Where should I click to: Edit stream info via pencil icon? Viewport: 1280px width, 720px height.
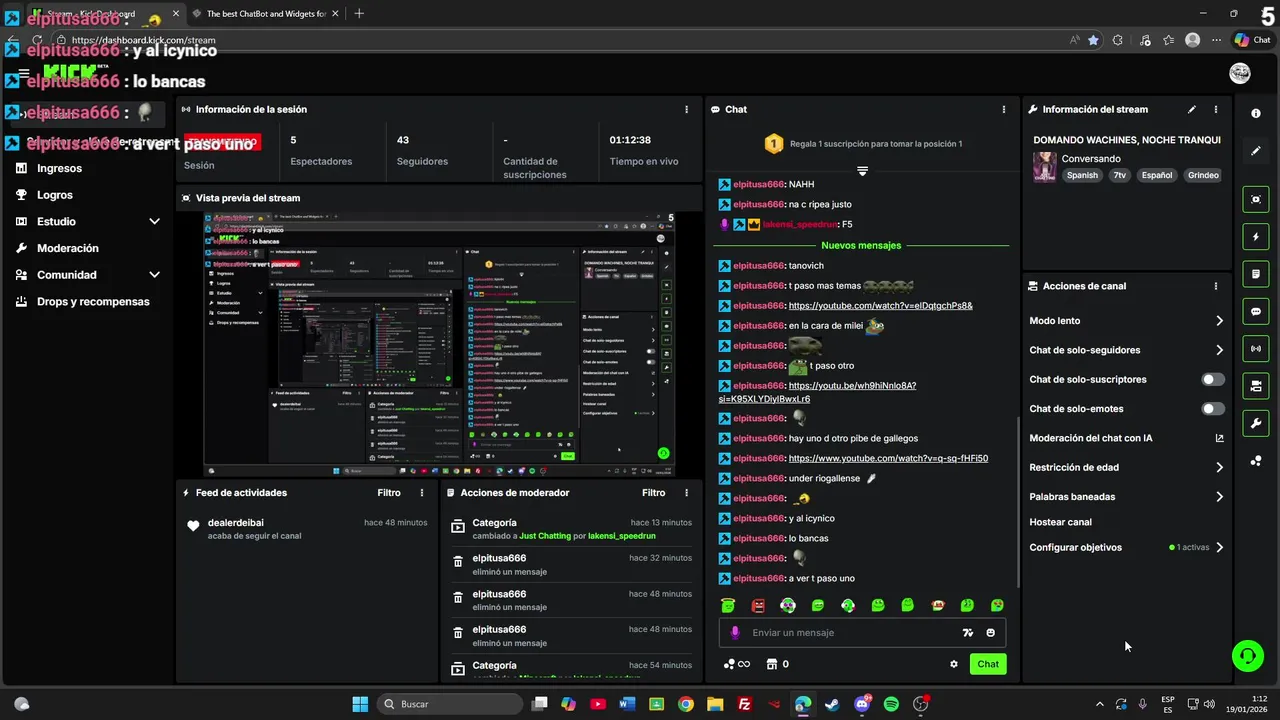(1191, 109)
